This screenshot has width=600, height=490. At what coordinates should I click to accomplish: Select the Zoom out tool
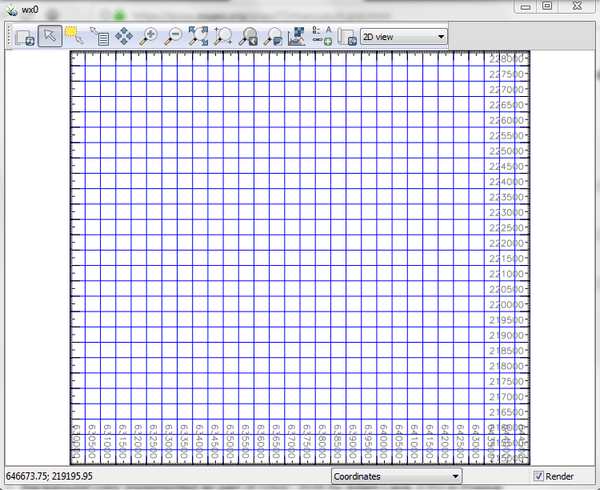pyautogui.click(x=174, y=37)
